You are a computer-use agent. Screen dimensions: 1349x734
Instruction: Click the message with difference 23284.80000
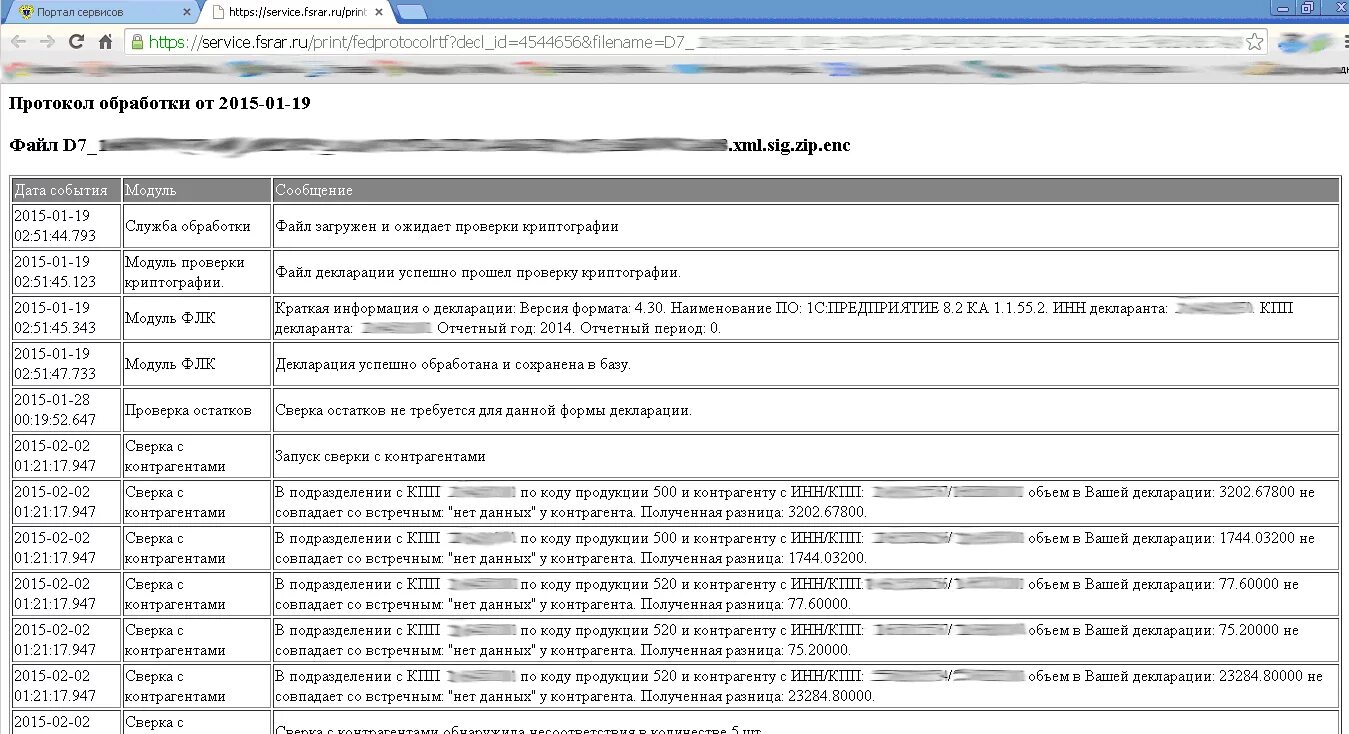click(x=806, y=686)
